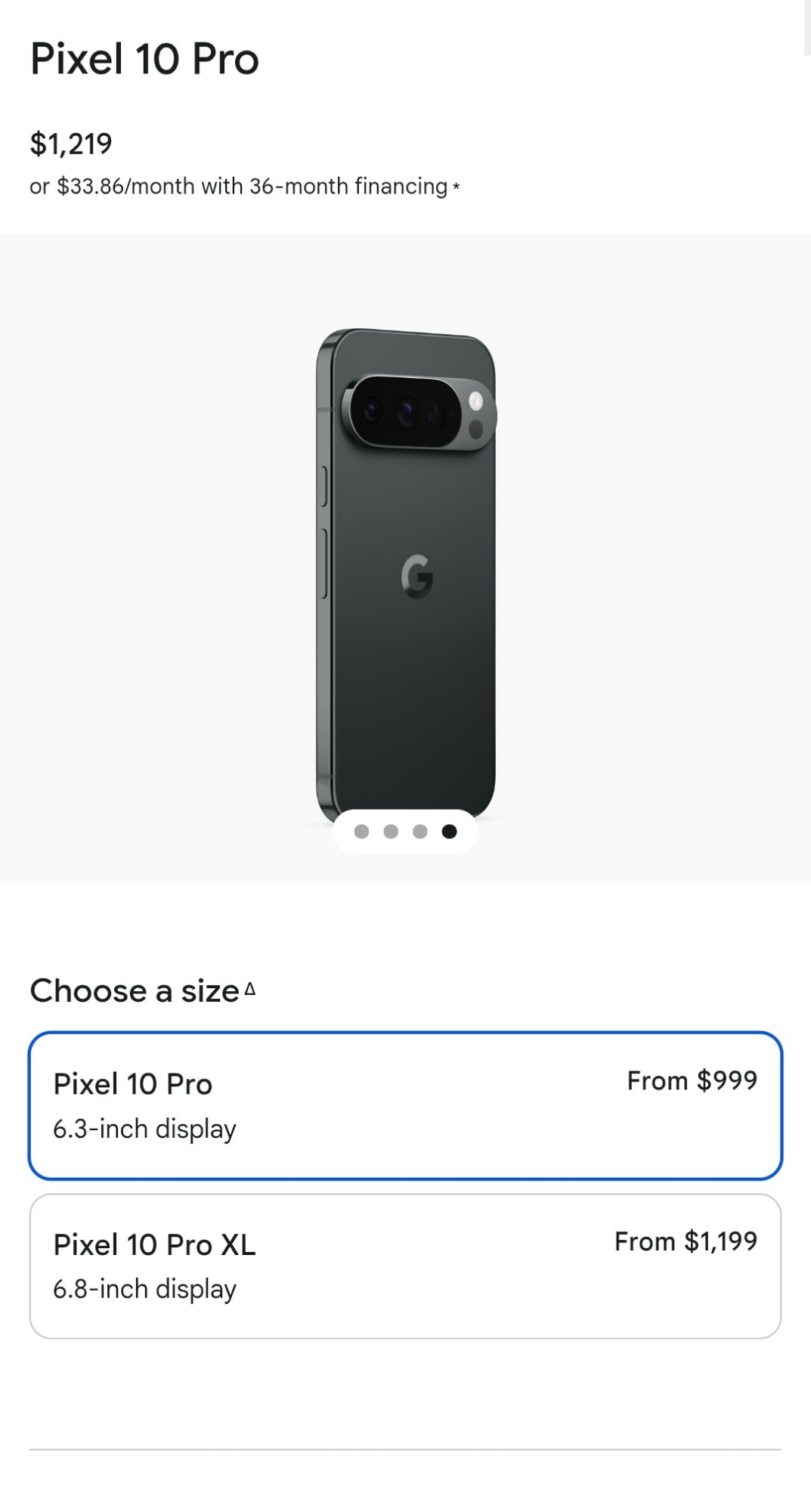Tap the phone's camera flash in image
Screen dimensions: 811x1512
point(476,401)
